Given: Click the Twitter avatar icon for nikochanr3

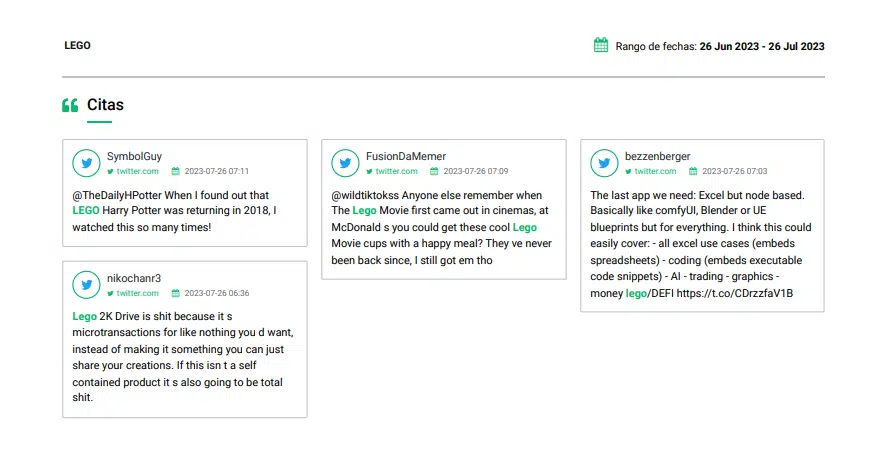Looking at the screenshot, I should point(87,285).
